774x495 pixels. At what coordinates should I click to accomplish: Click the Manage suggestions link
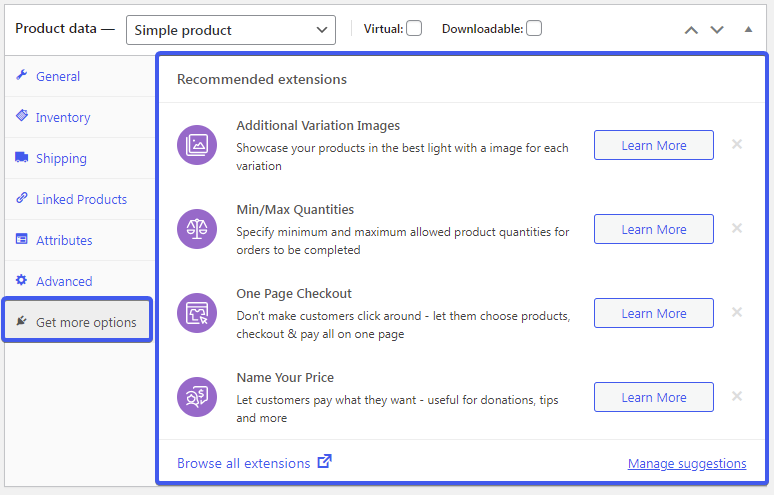tap(686, 464)
